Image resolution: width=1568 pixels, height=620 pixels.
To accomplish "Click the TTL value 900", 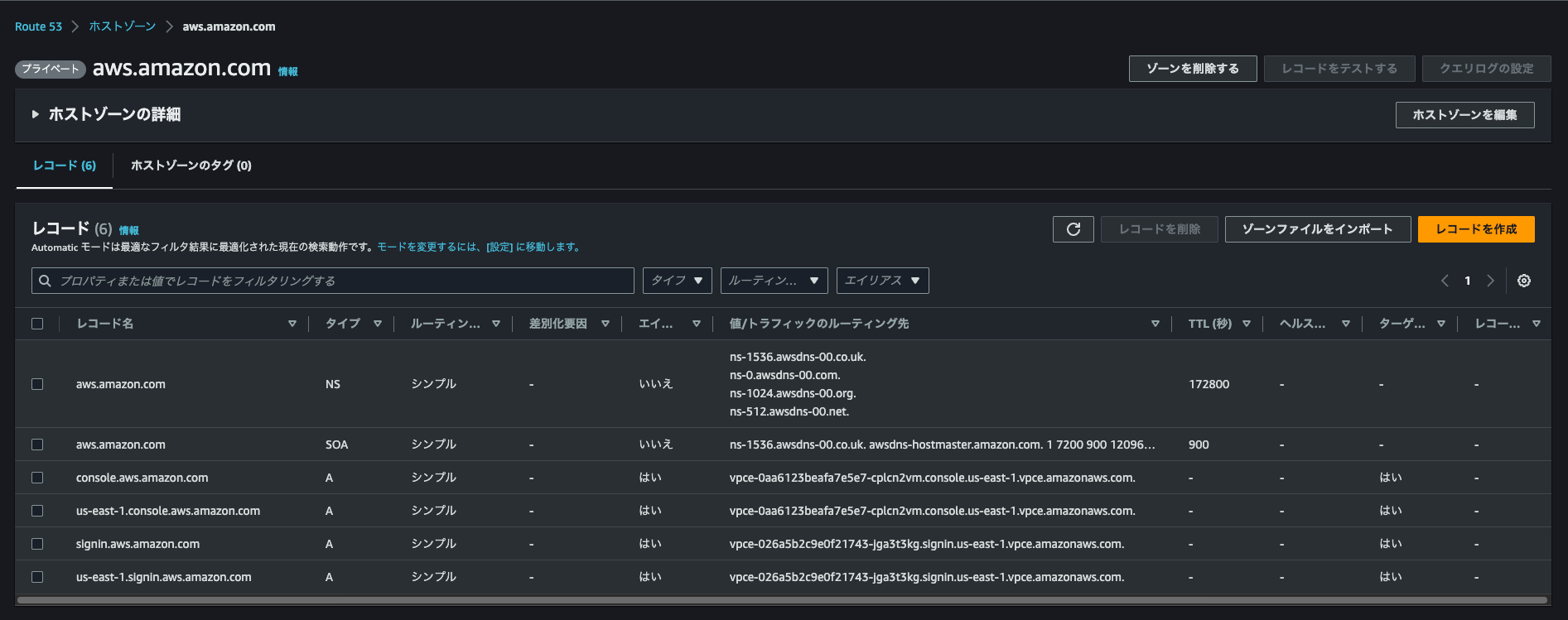I will [x=1199, y=445].
